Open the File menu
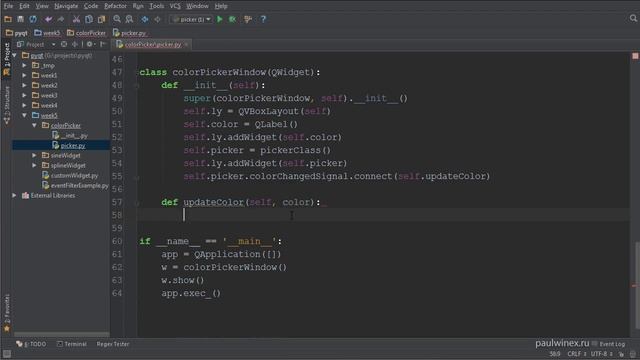The height and width of the screenshot is (360, 640). [8, 6]
